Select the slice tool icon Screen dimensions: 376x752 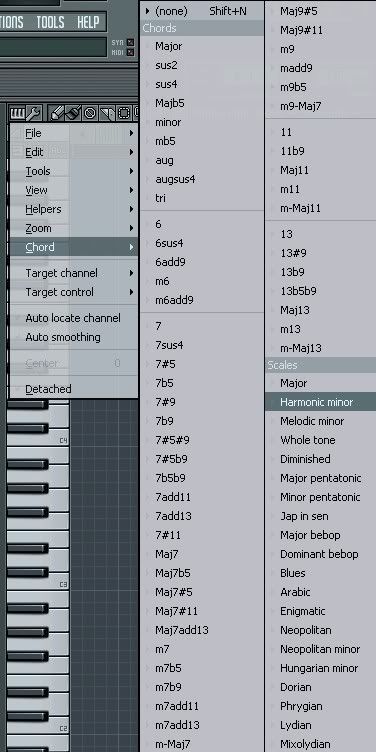107,114
